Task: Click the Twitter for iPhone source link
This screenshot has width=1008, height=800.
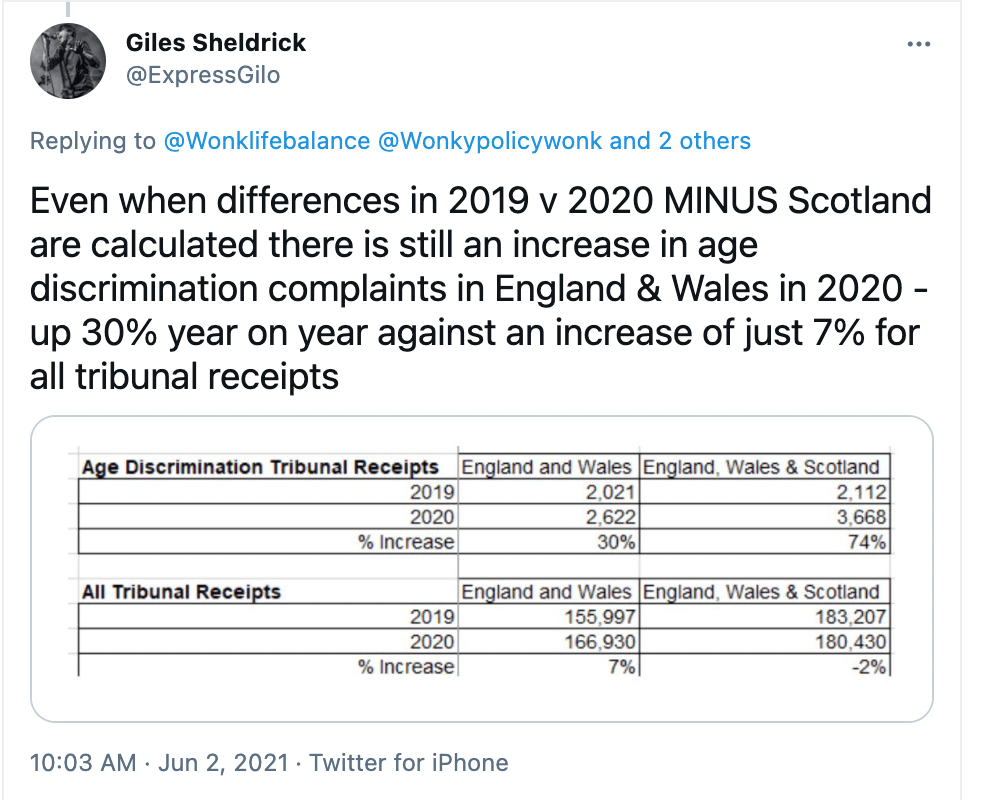Action: (x=408, y=763)
